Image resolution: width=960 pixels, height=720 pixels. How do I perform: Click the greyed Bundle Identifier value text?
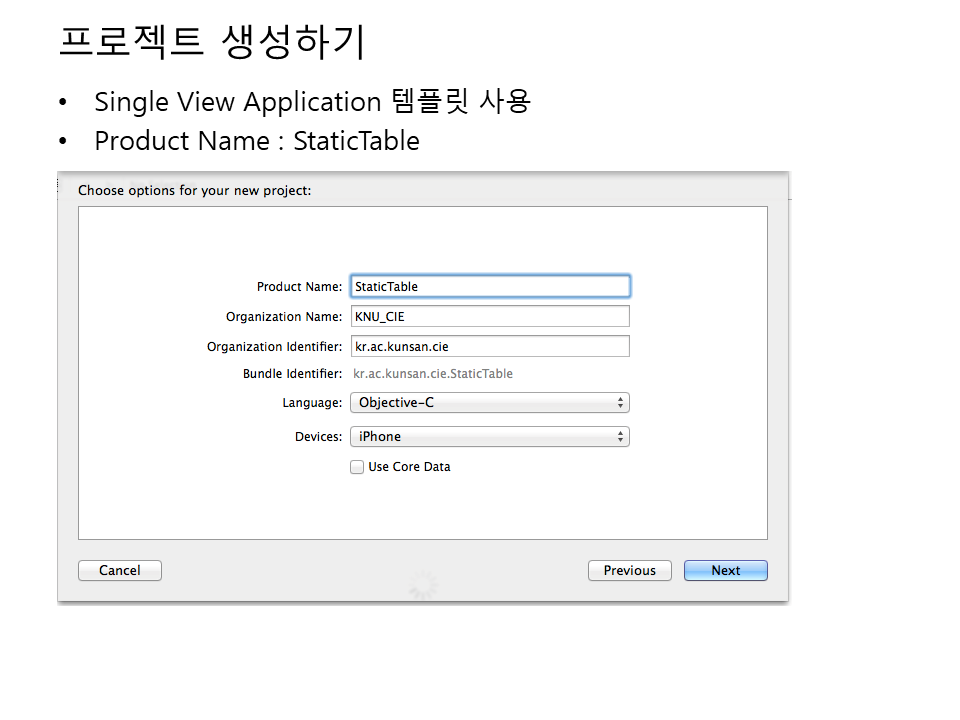click(433, 374)
